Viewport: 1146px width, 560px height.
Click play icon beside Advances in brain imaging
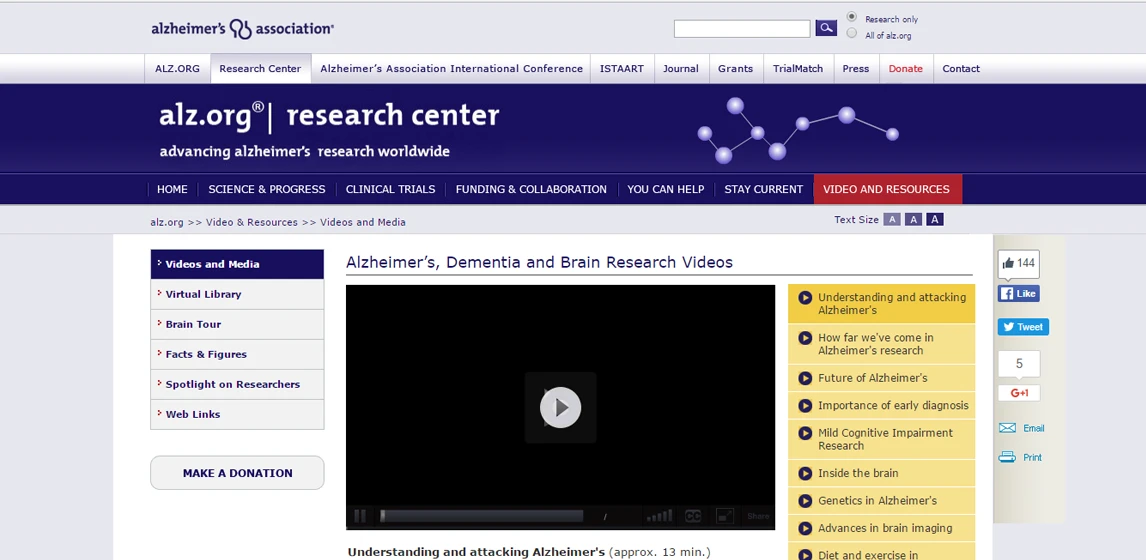(x=805, y=528)
